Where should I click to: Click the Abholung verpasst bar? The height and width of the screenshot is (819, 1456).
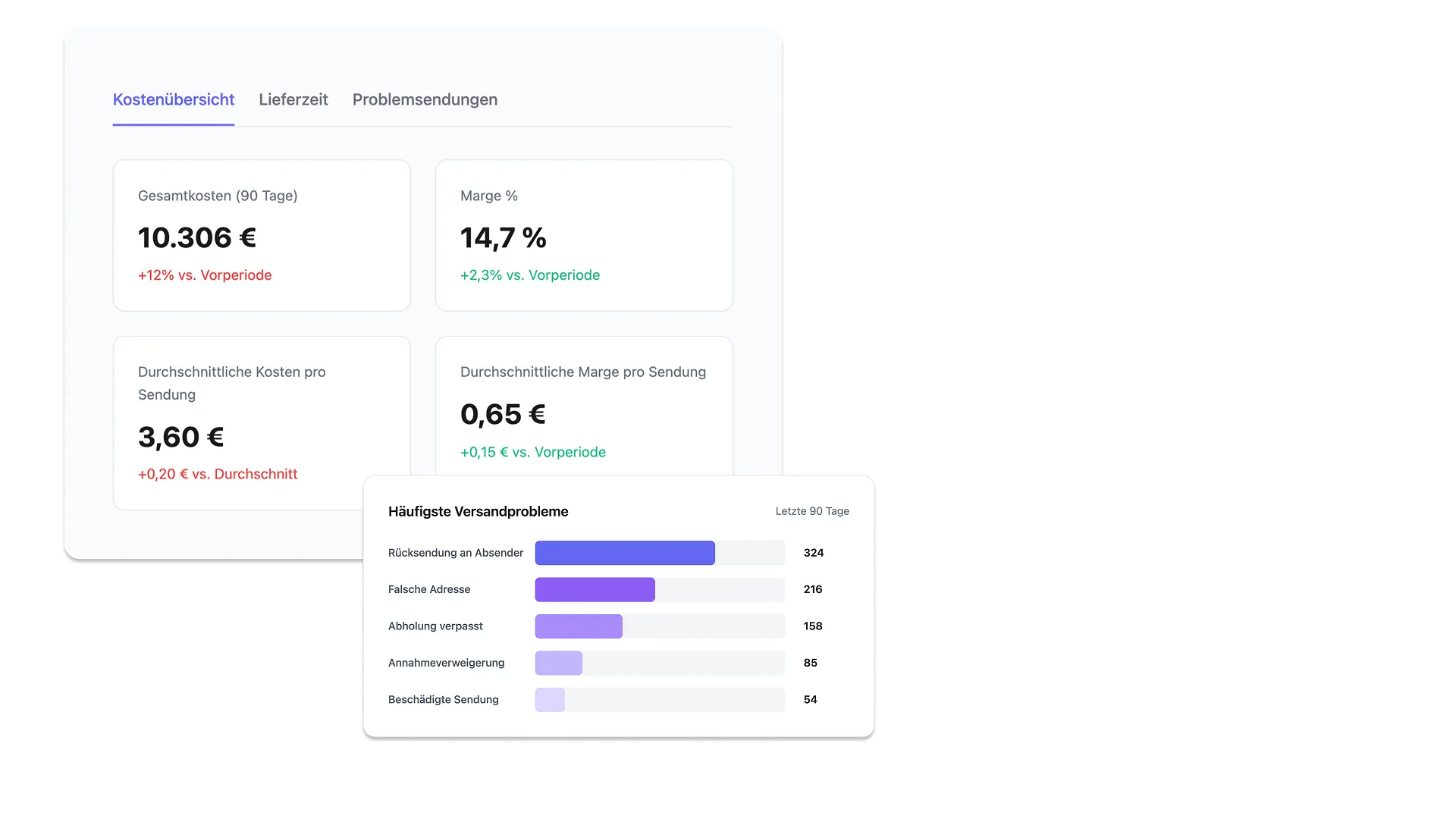coord(579,626)
